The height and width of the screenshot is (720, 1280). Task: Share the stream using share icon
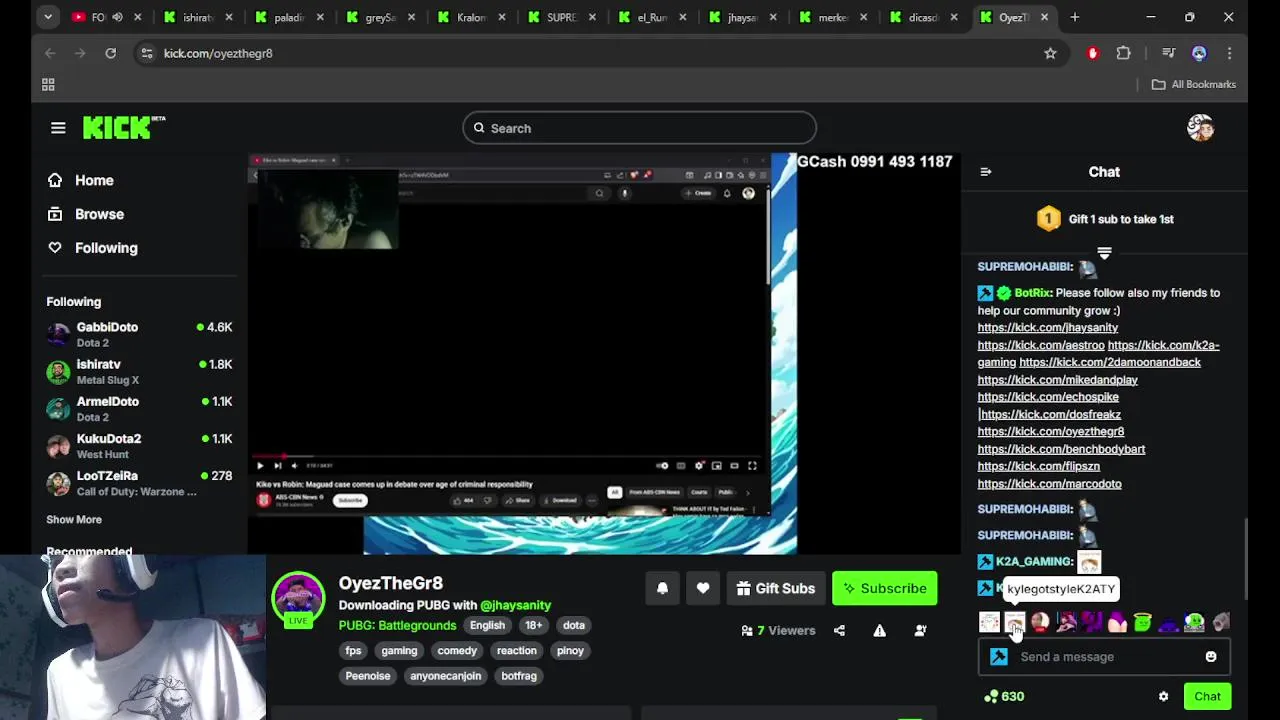click(839, 630)
